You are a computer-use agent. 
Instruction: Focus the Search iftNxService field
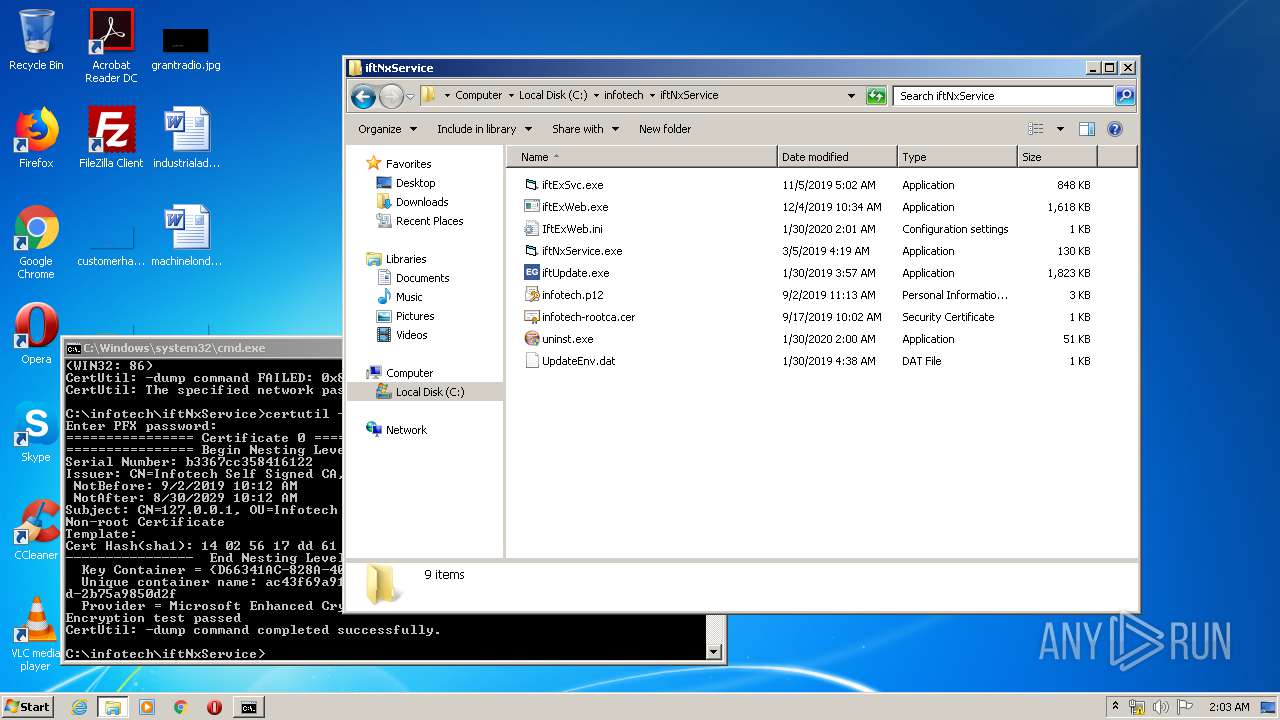click(x=1003, y=96)
